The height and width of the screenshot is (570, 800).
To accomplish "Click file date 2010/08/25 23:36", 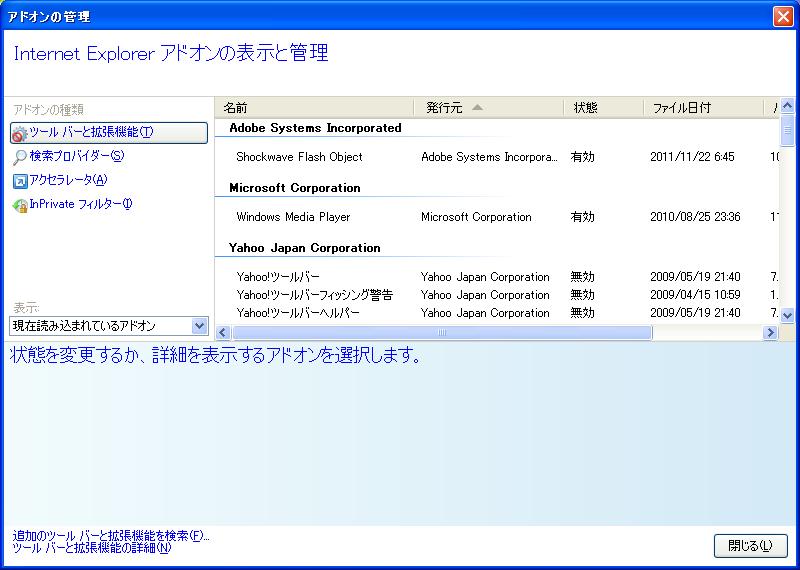I will tap(695, 217).
